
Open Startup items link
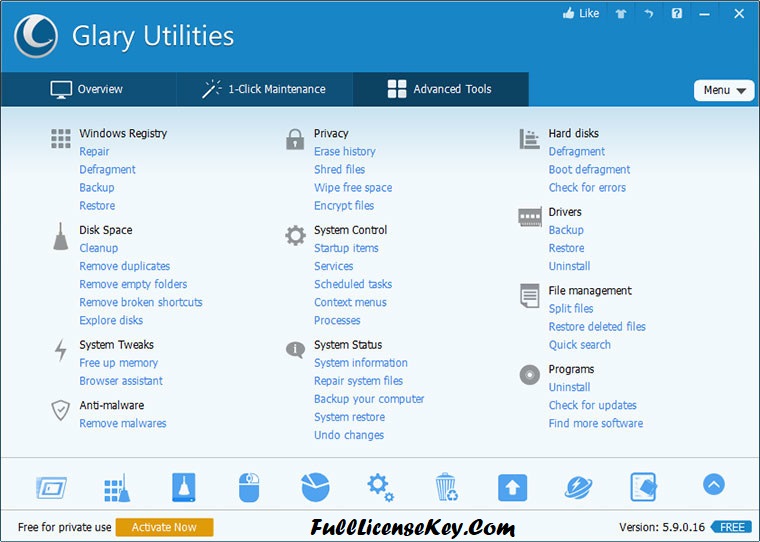[x=346, y=248]
